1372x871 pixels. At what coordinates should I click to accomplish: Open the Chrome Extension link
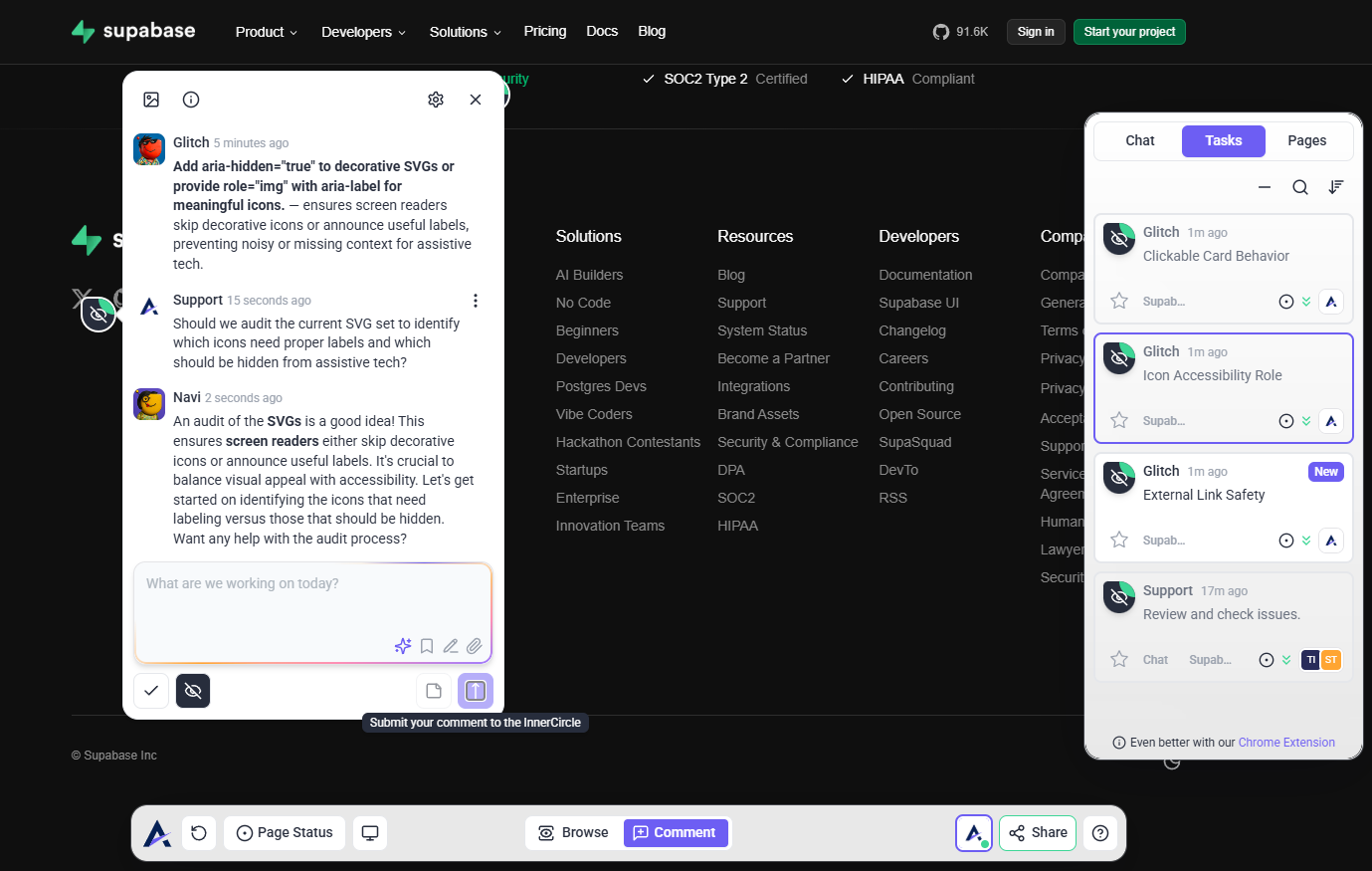point(1286,743)
